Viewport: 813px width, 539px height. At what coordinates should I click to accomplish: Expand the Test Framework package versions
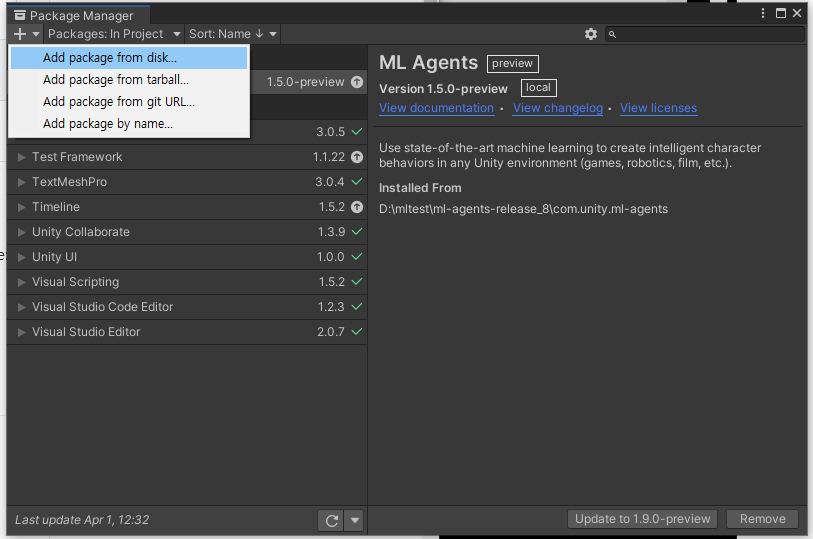click(x=21, y=157)
